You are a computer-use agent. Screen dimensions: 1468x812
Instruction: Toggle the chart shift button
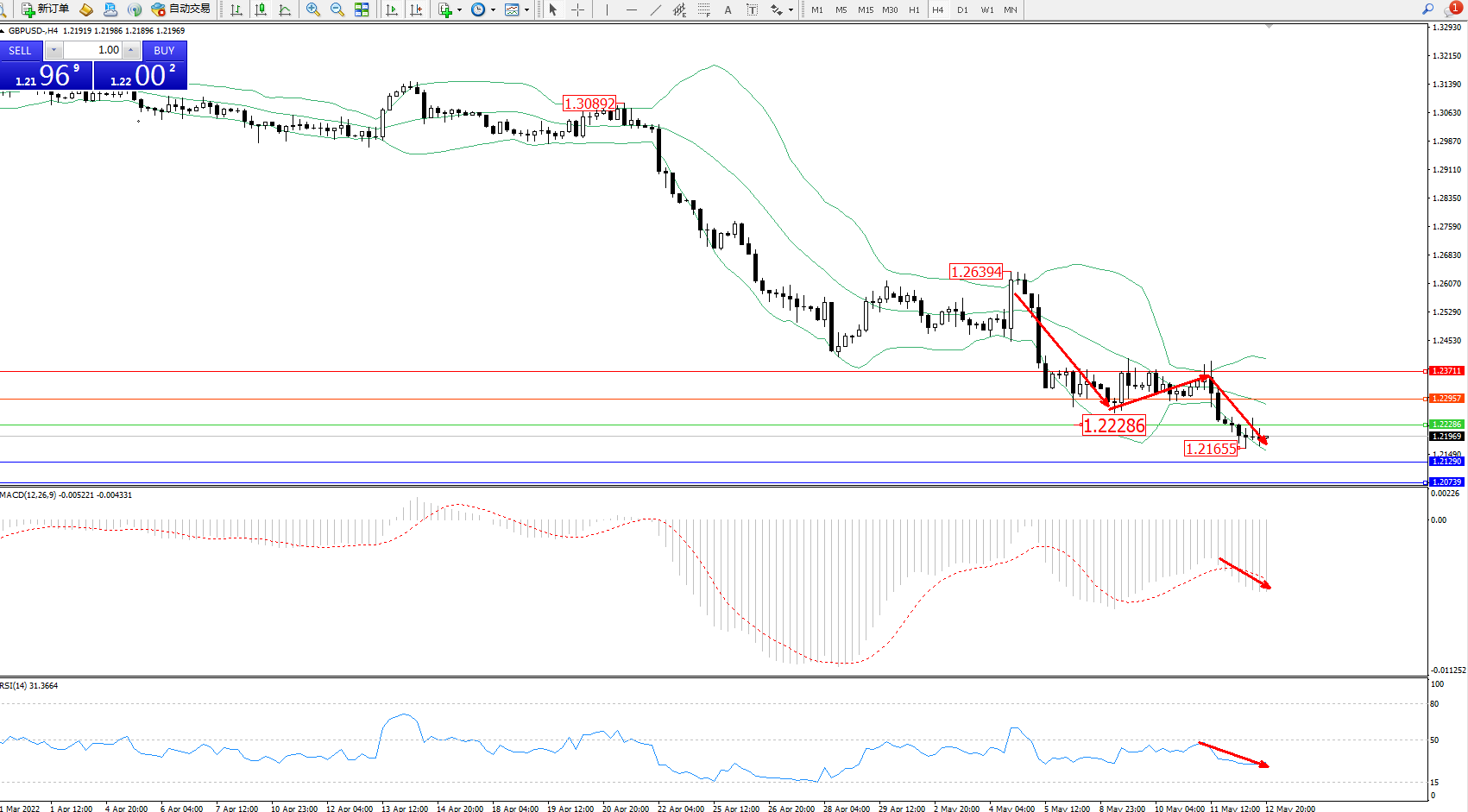pos(417,9)
